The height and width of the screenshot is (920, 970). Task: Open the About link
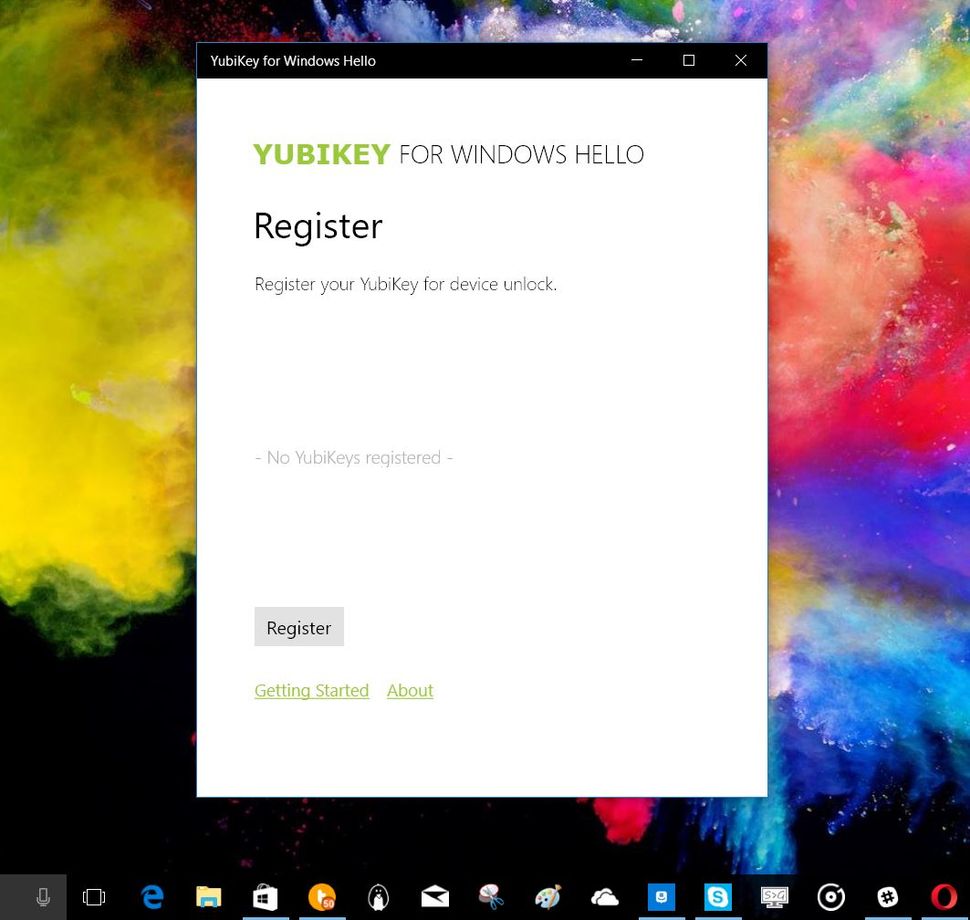409,690
